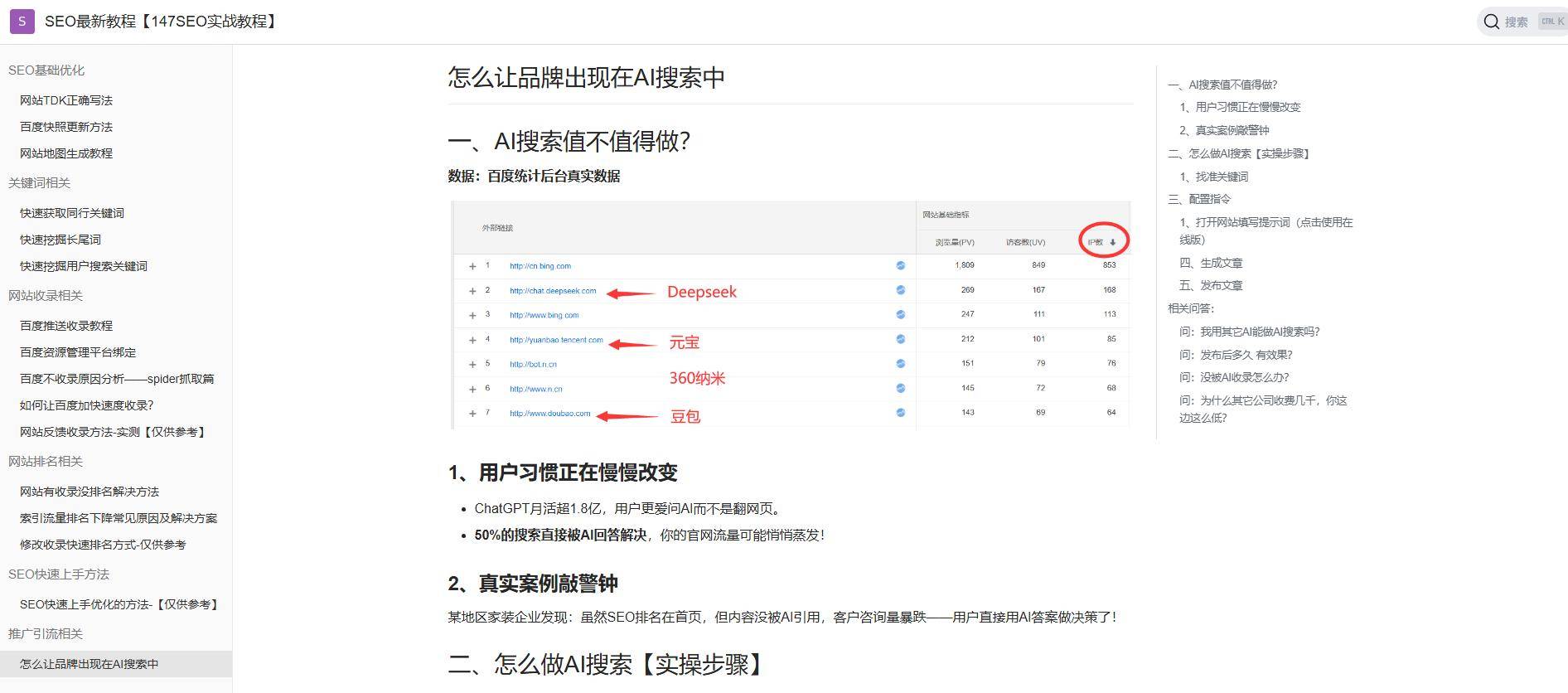Jump to 2、真实案例敲警钟 in outline
The image size is (1568, 693).
(x=1224, y=130)
